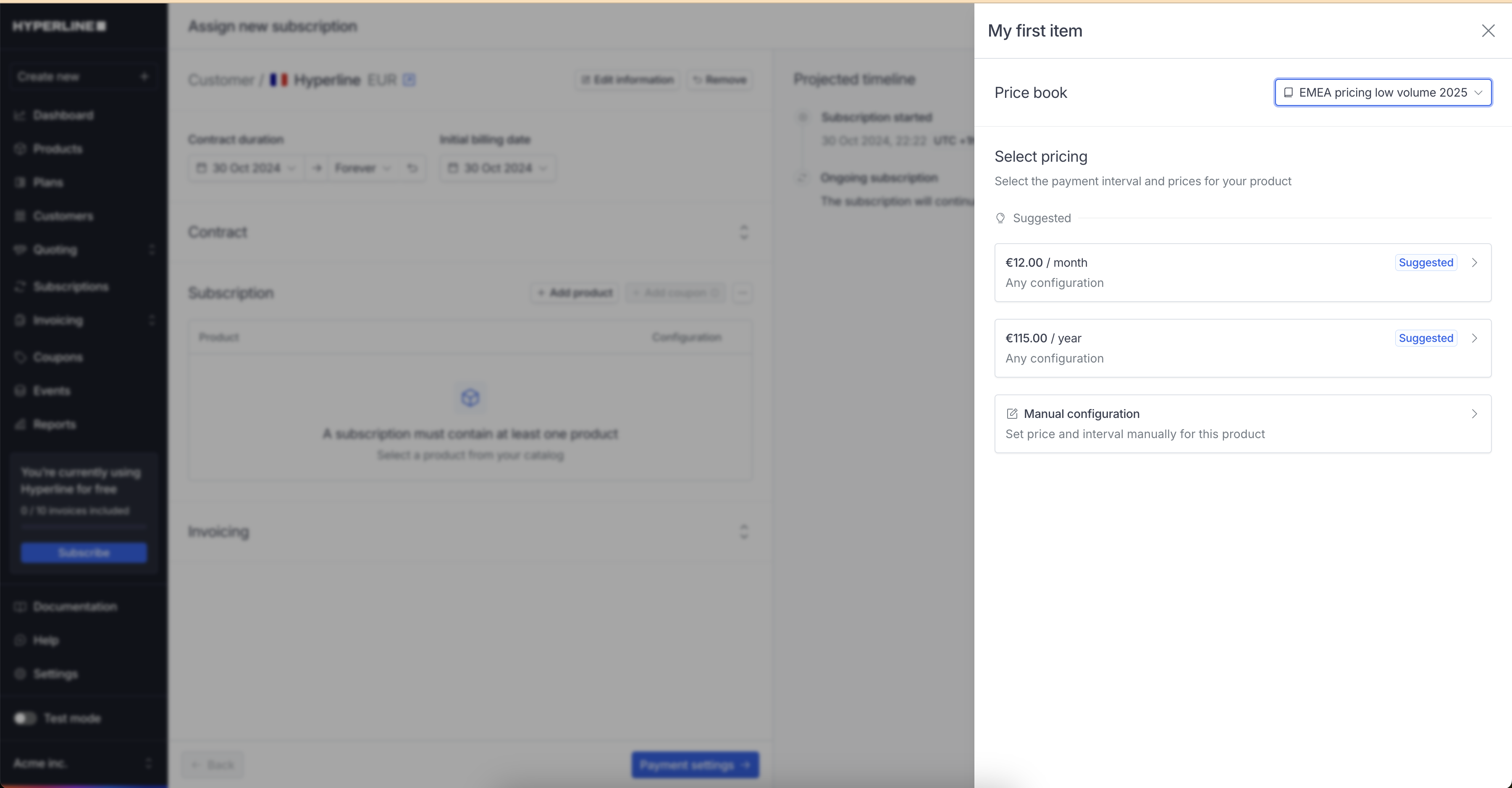This screenshot has height=788, width=1512.
Task: Click the Quoting icon in sidebar
Action: coord(20,250)
